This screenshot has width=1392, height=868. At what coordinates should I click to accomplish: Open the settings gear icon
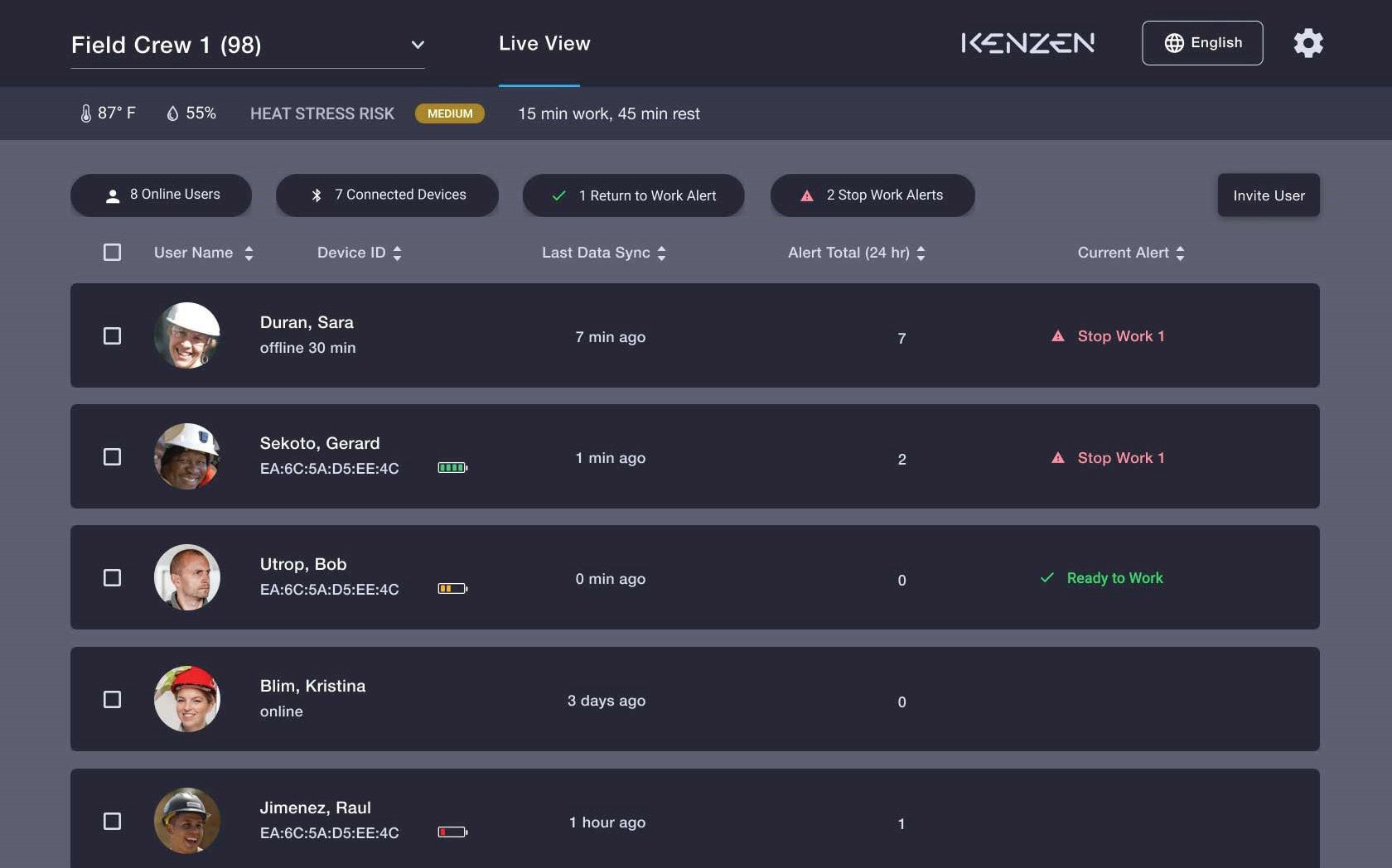1308,43
